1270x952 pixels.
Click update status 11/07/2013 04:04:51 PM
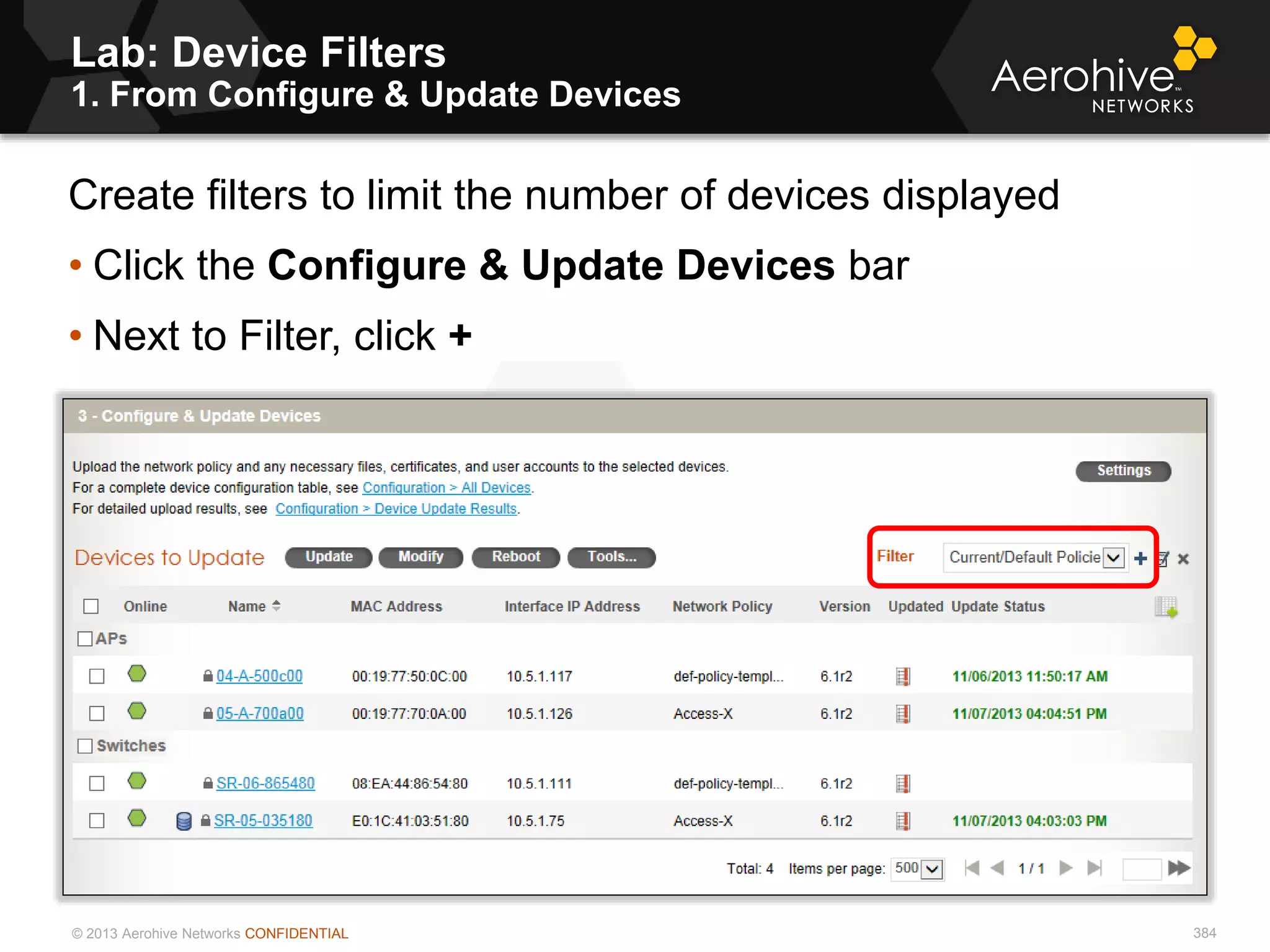(x=1029, y=714)
